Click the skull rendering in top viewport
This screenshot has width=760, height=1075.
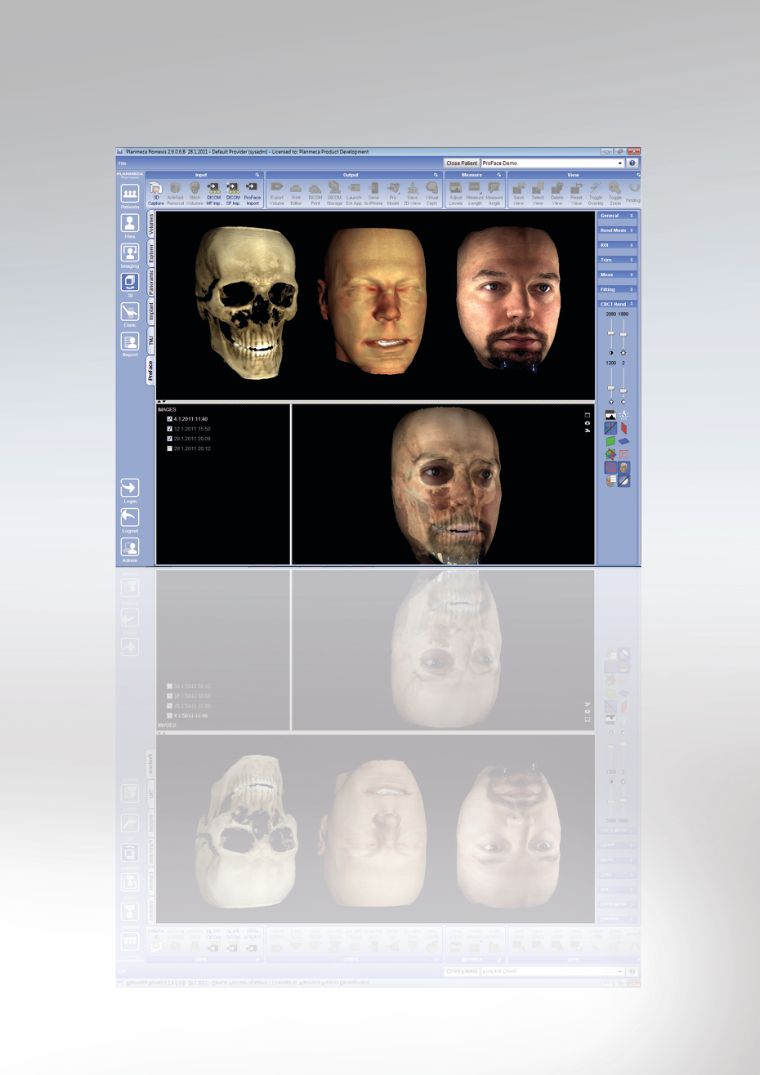pyautogui.click(x=247, y=302)
